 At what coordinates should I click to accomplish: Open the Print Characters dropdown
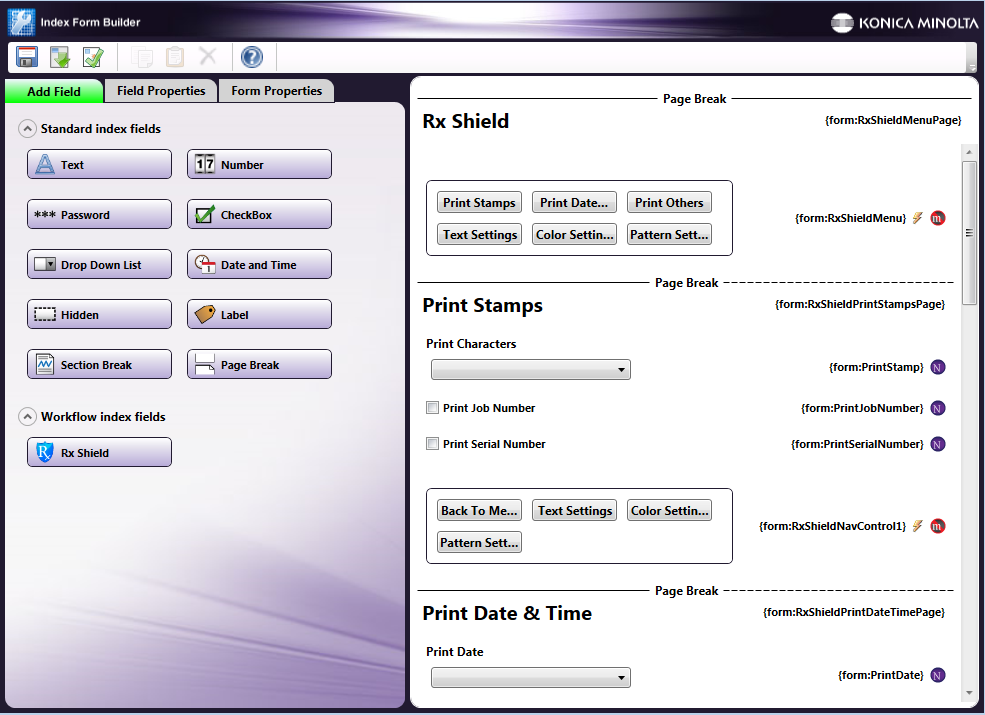530,371
